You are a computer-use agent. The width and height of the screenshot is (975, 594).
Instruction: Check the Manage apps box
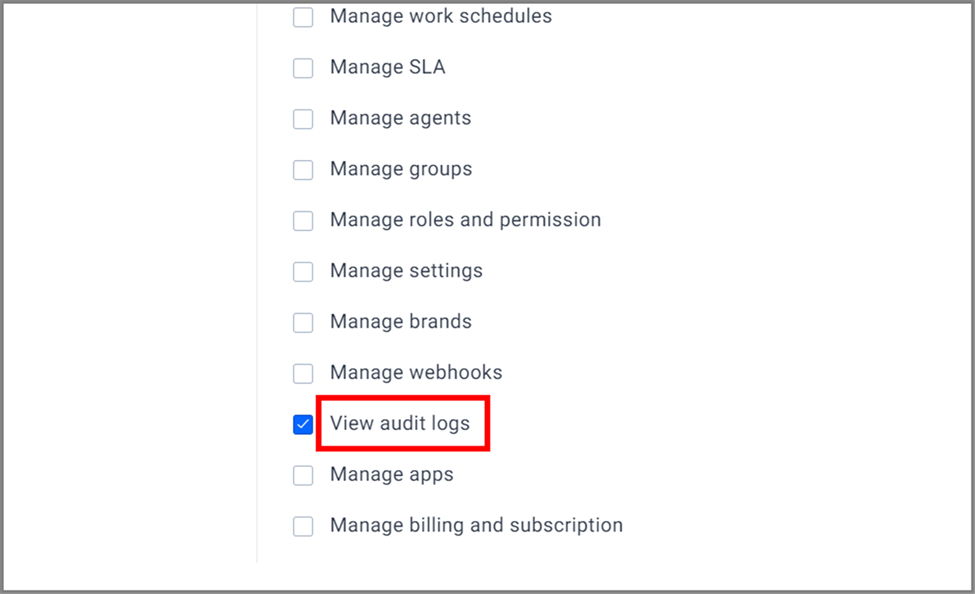pyautogui.click(x=303, y=475)
